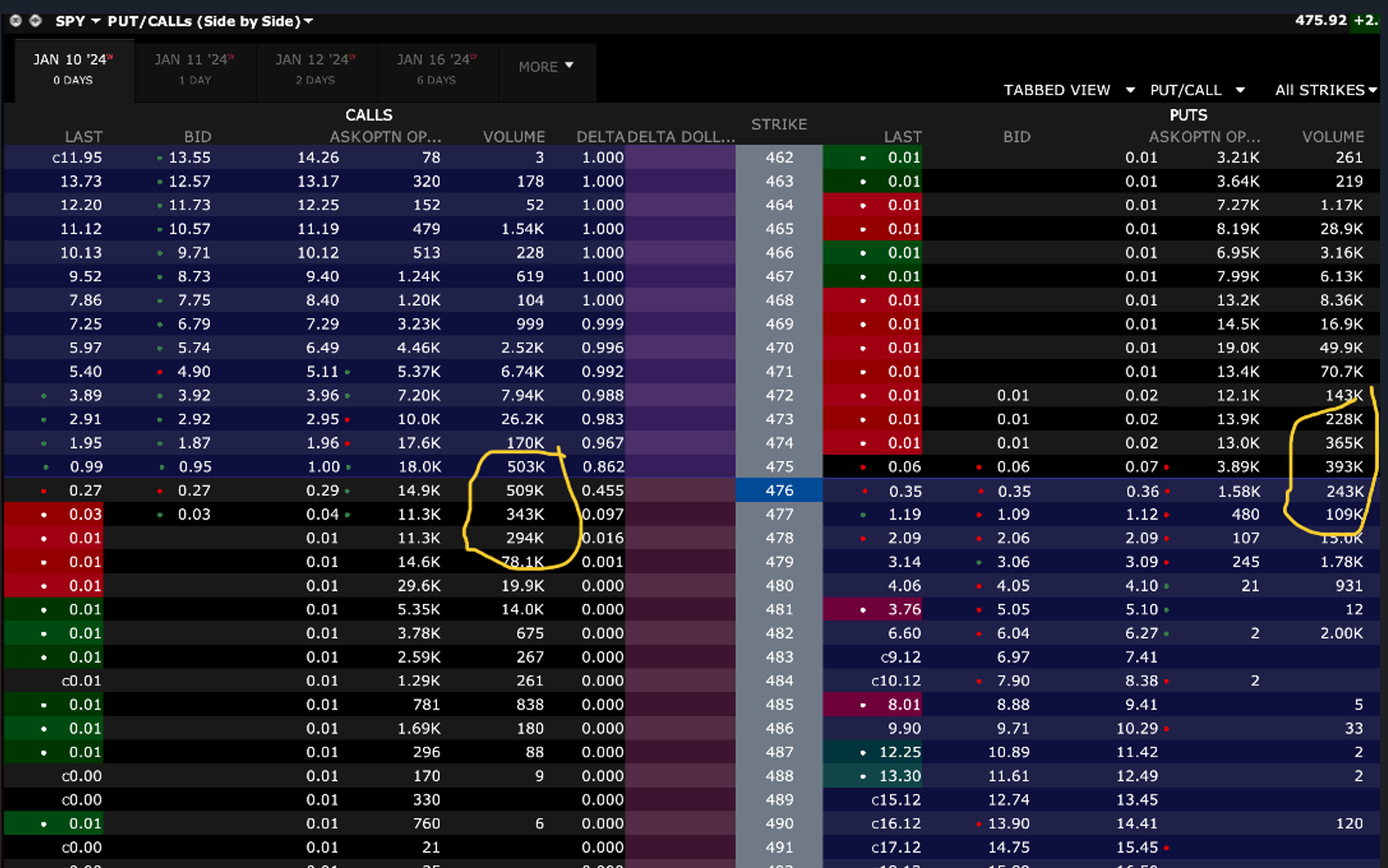Select the highlighted 476 strike cell
The image size is (1388, 868).
tap(779, 491)
